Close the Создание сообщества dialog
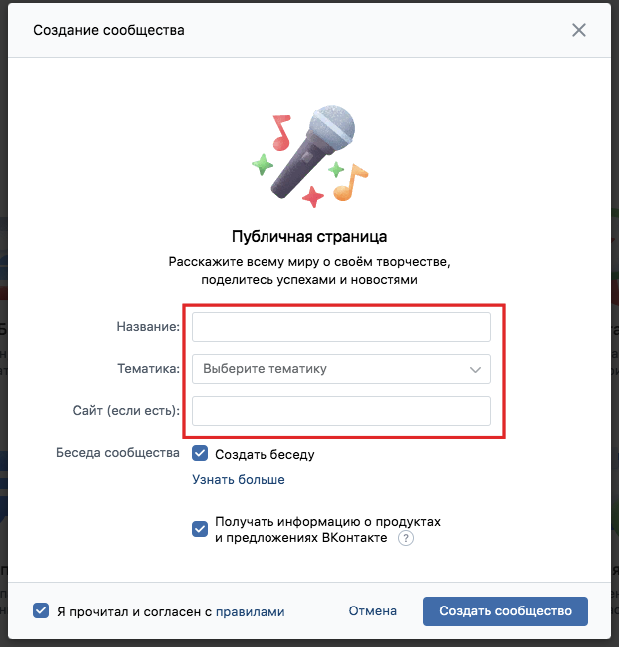 click(x=579, y=30)
